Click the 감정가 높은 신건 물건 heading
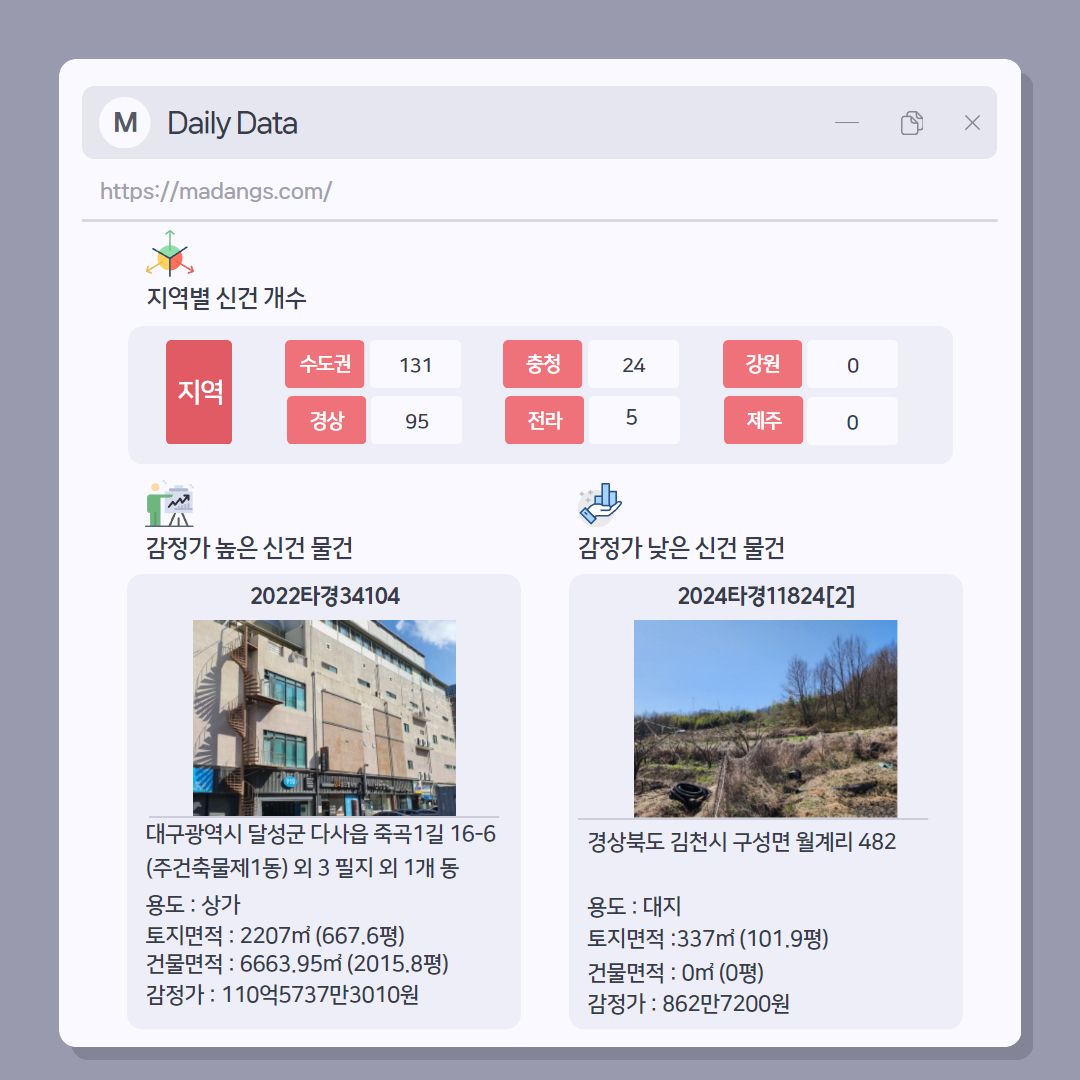The width and height of the screenshot is (1080, 1080). coord(249,548)
